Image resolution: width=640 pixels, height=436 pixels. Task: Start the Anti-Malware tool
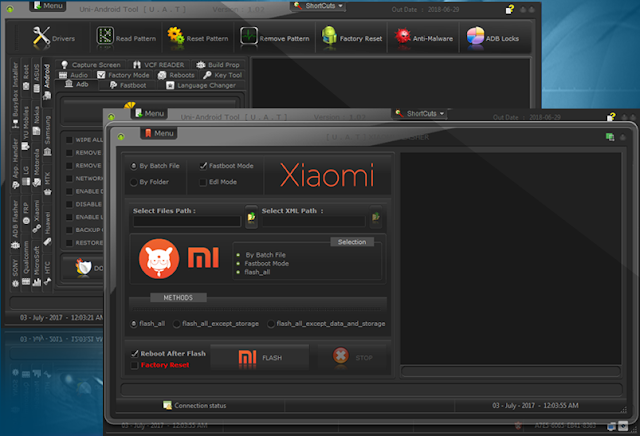[424, 38]
